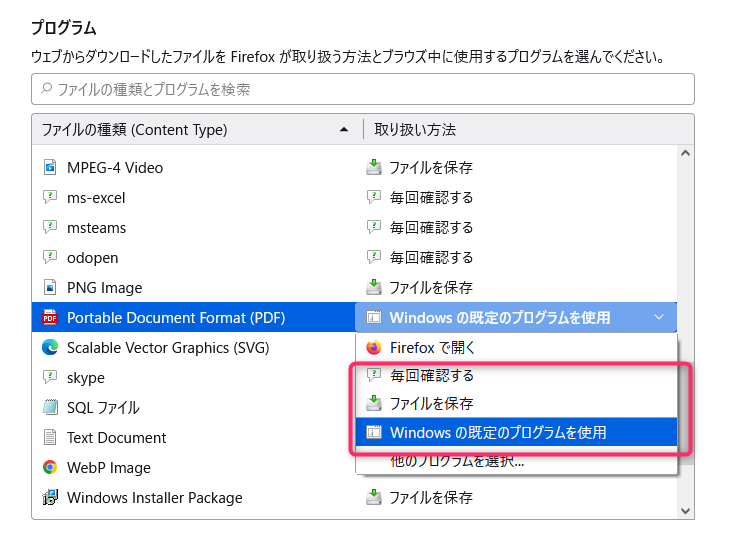Open the MPEG-4 Video action selector

430,168
